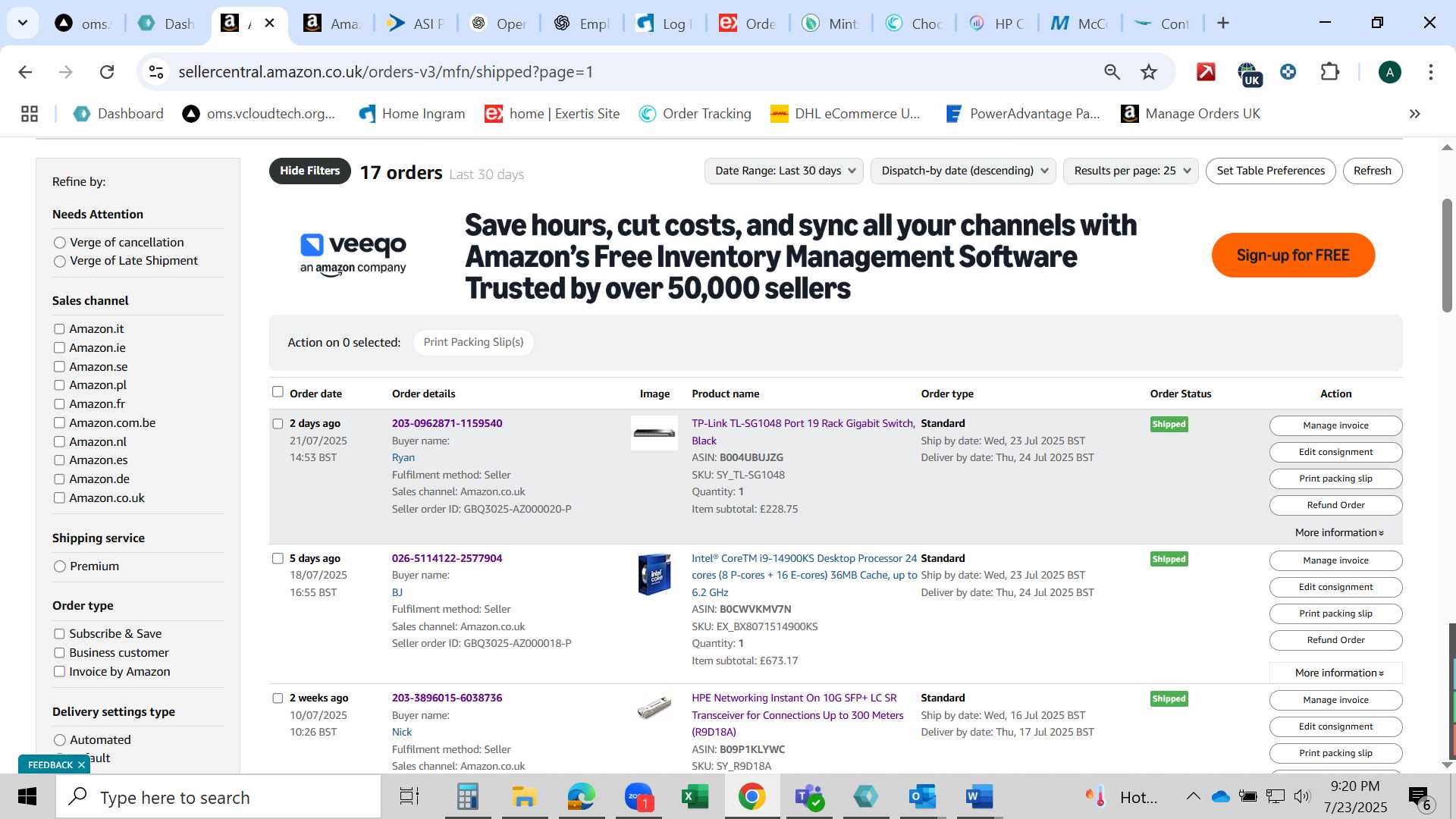Click the page vertical scrollbar thumb
Image resolution: width=1456 pixels, height=819 pixels.
click(x=1447, y=256)
